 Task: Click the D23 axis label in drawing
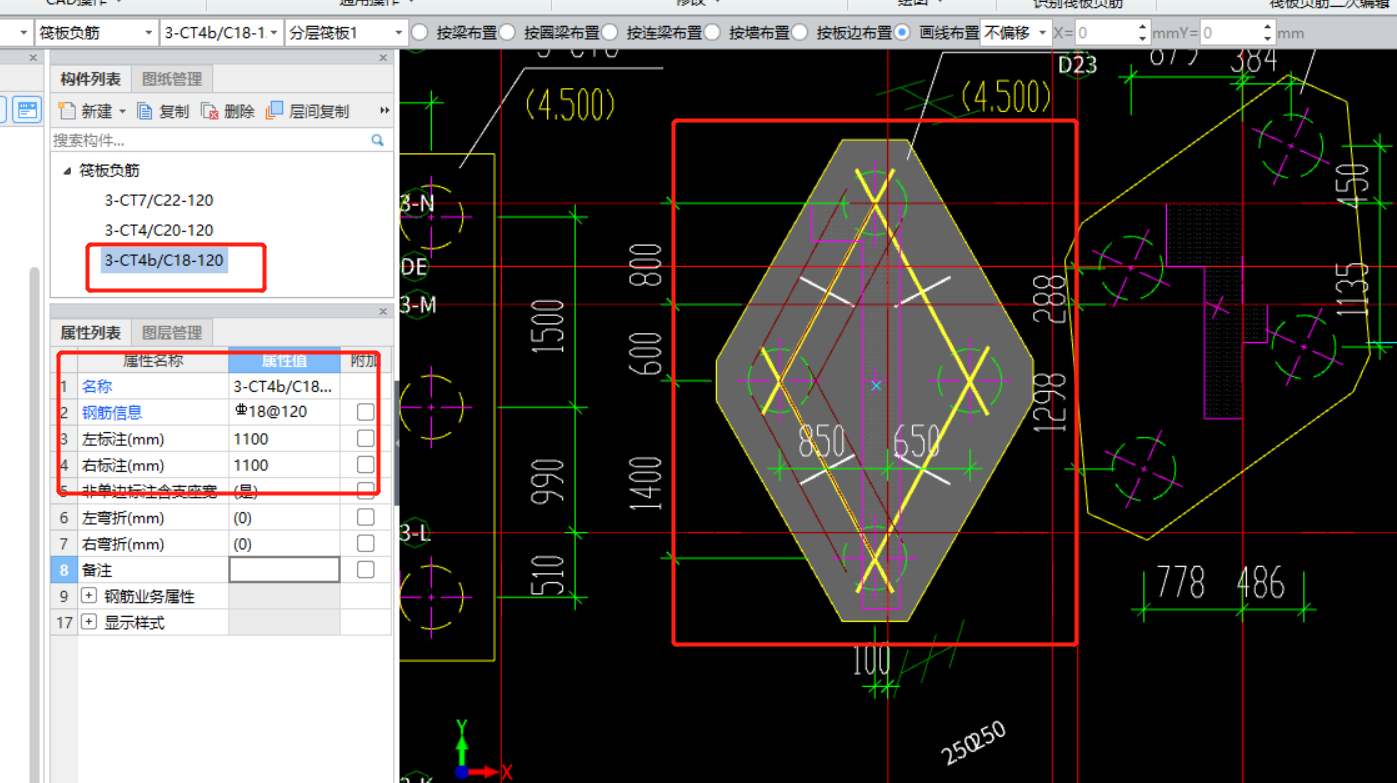(1078, 64)
